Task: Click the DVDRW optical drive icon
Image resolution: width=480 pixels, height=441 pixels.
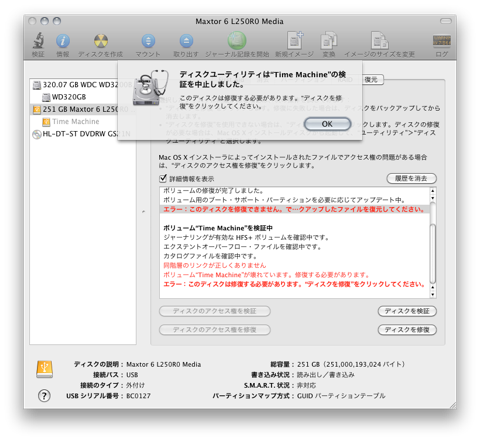Action: coord(36,134)
